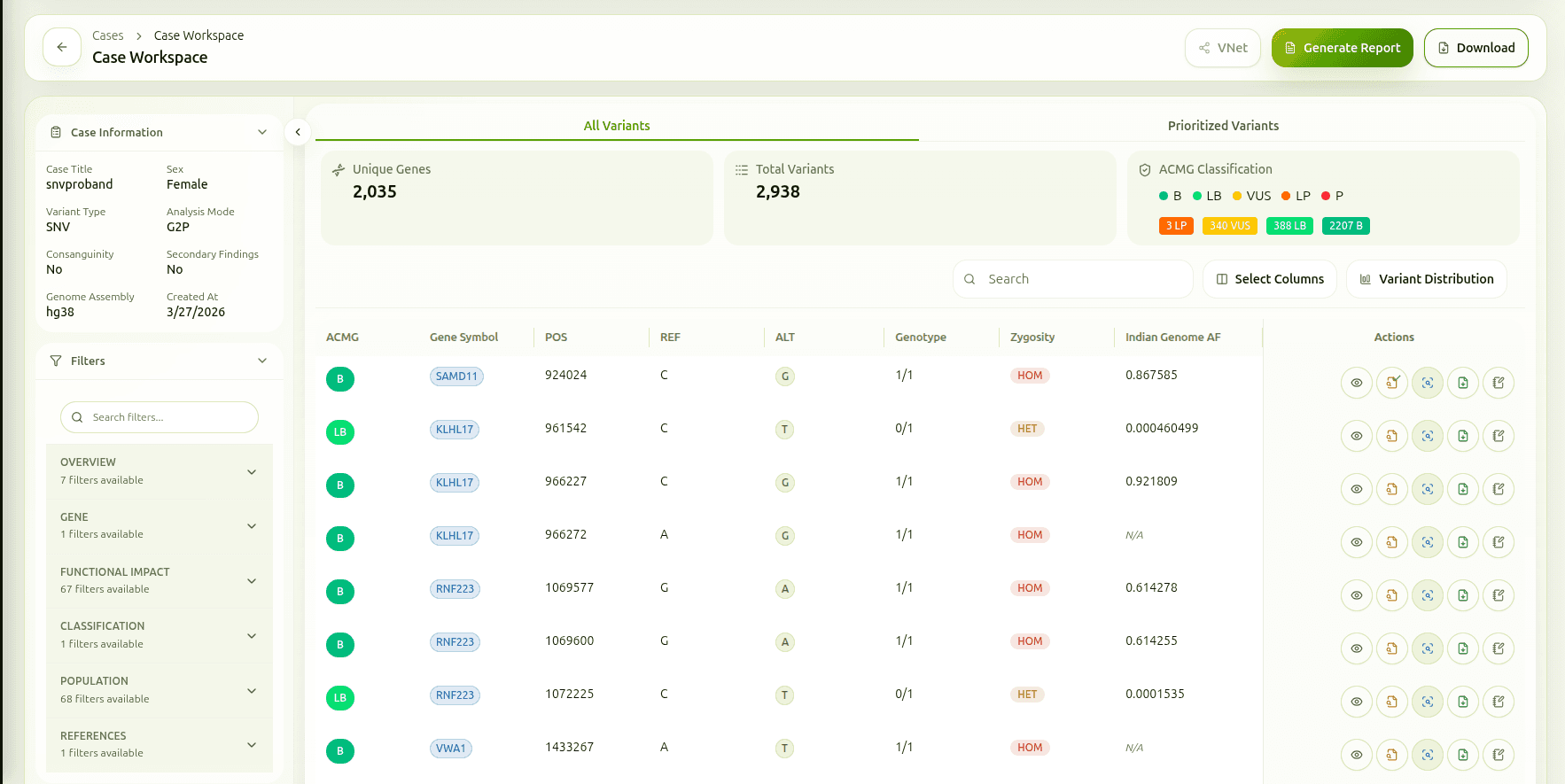Screen dimensions: 1565x784
Task: Click the blue scan-search icon for position 1072225
Action: coord(1428,702)
